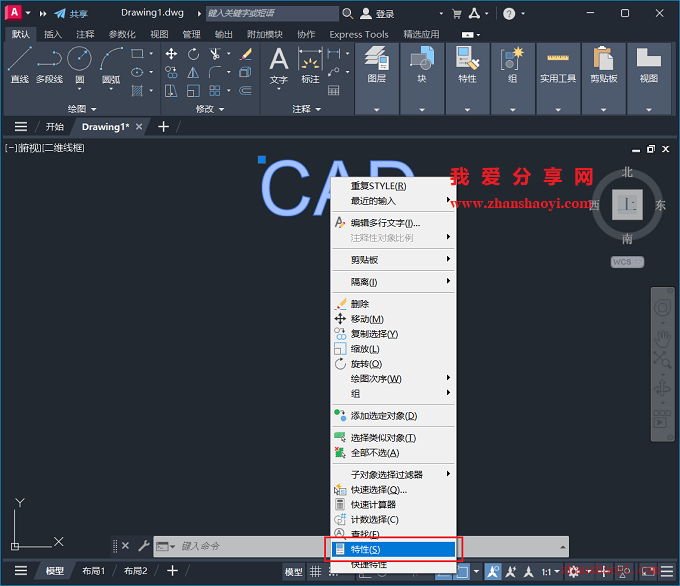This screenshot has width=680, height=586.
Task: Close the Drawing1 file tab
Action: [x=139, y=127]
